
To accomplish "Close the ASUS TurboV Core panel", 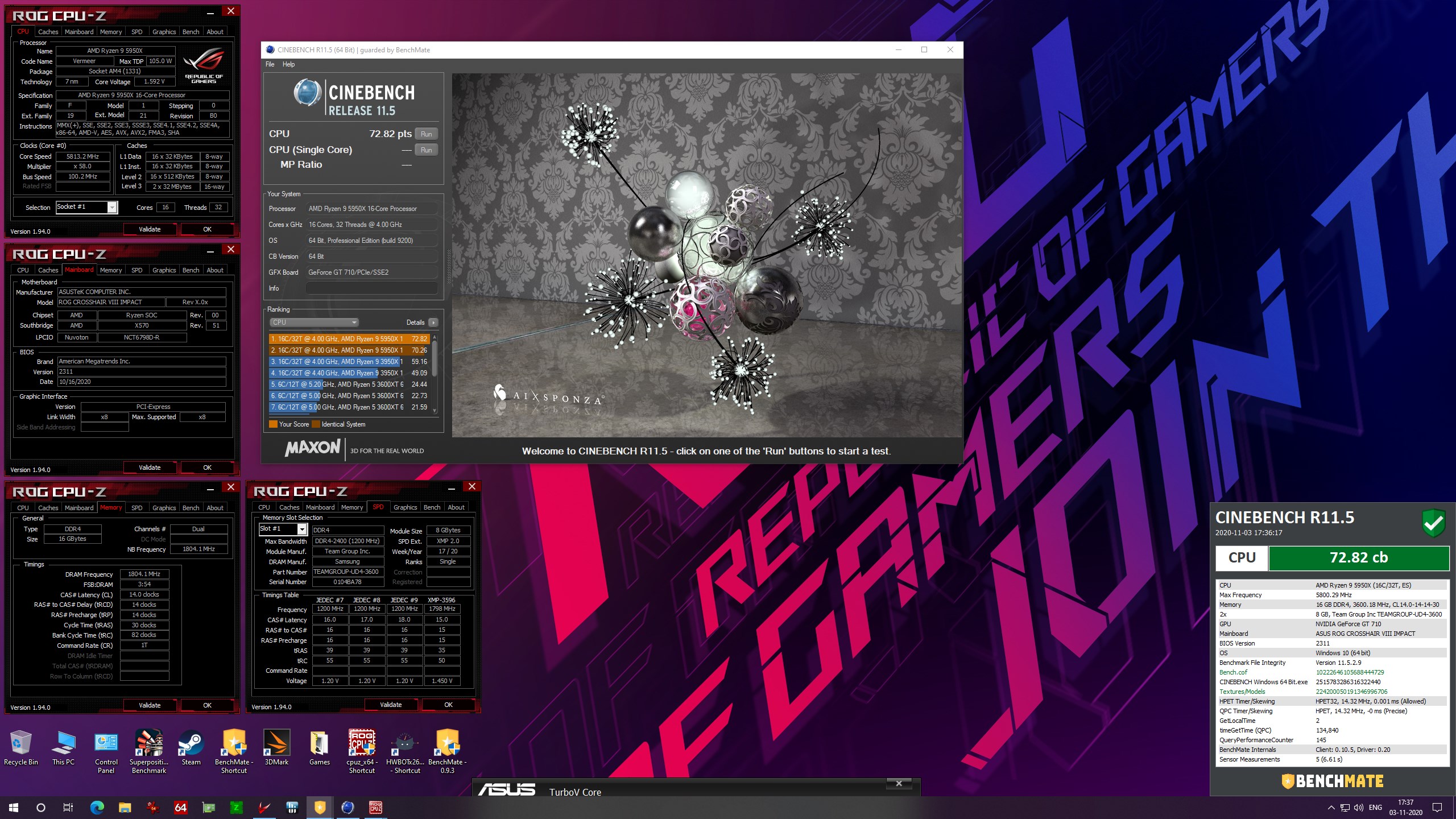I will (x=899, y=784).
